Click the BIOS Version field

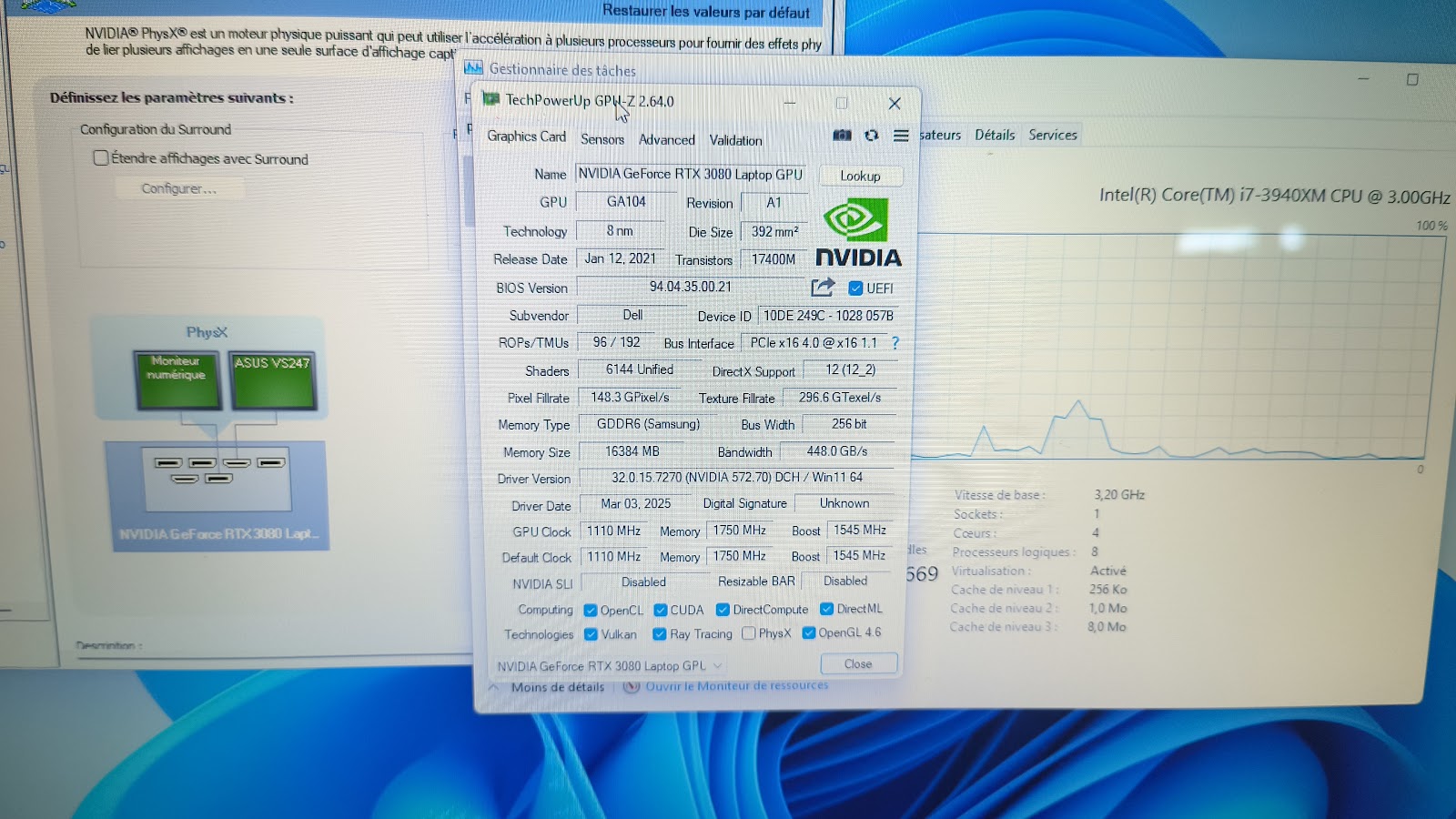pos(691,287)
